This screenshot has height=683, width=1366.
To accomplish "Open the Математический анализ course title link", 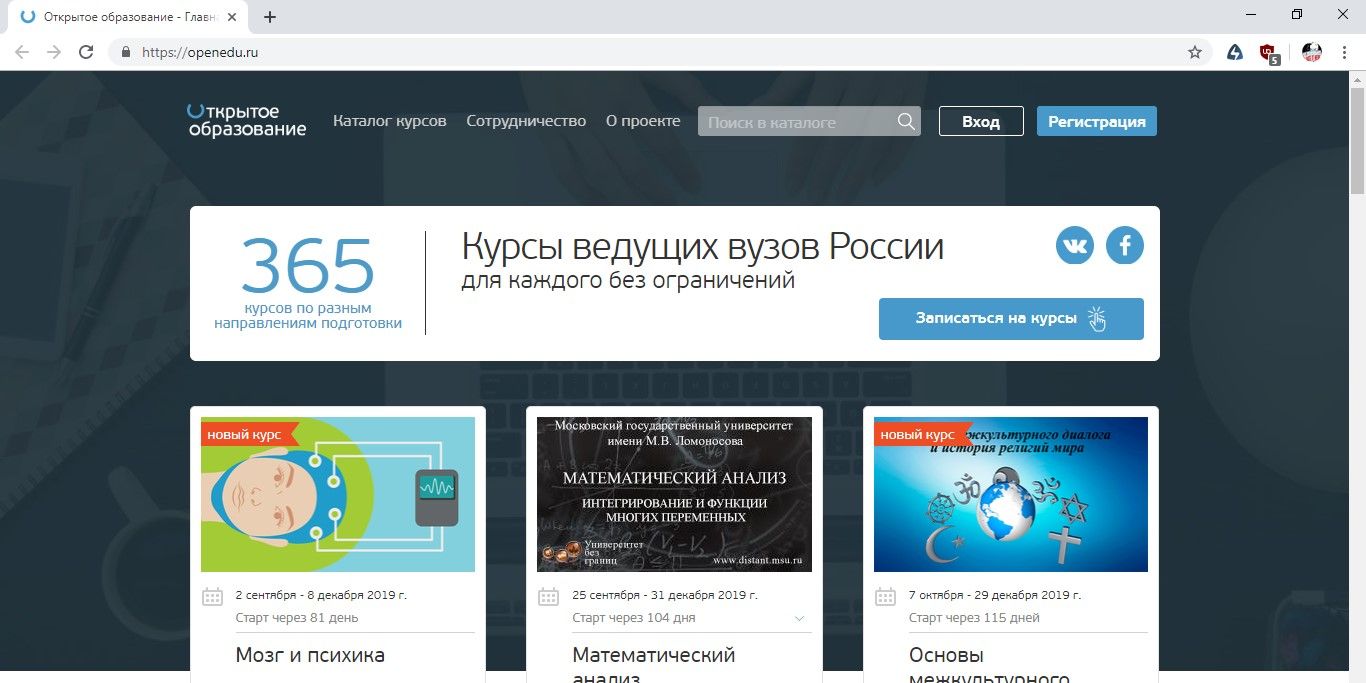I will pos(654,667).
